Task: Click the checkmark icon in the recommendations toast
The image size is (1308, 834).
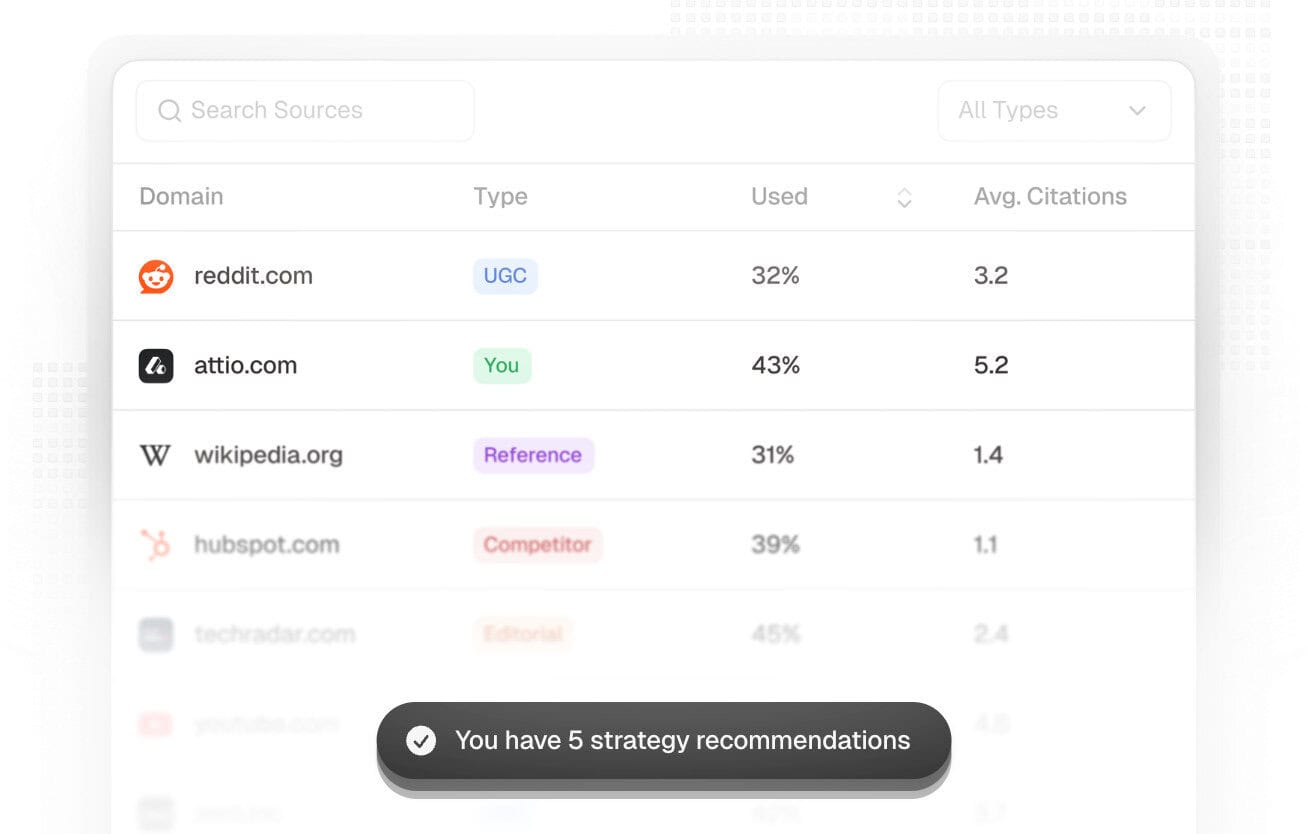Action: [421, 741]
